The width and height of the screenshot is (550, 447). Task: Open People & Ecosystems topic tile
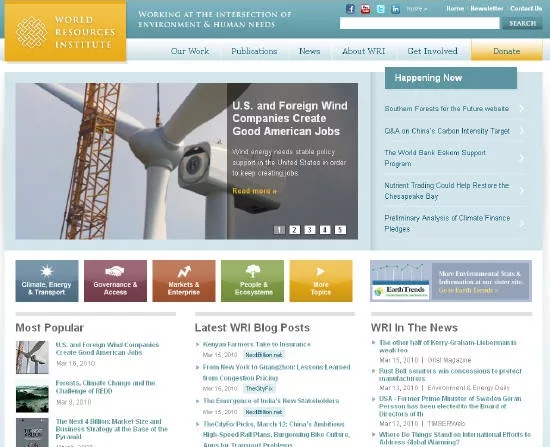252,281
